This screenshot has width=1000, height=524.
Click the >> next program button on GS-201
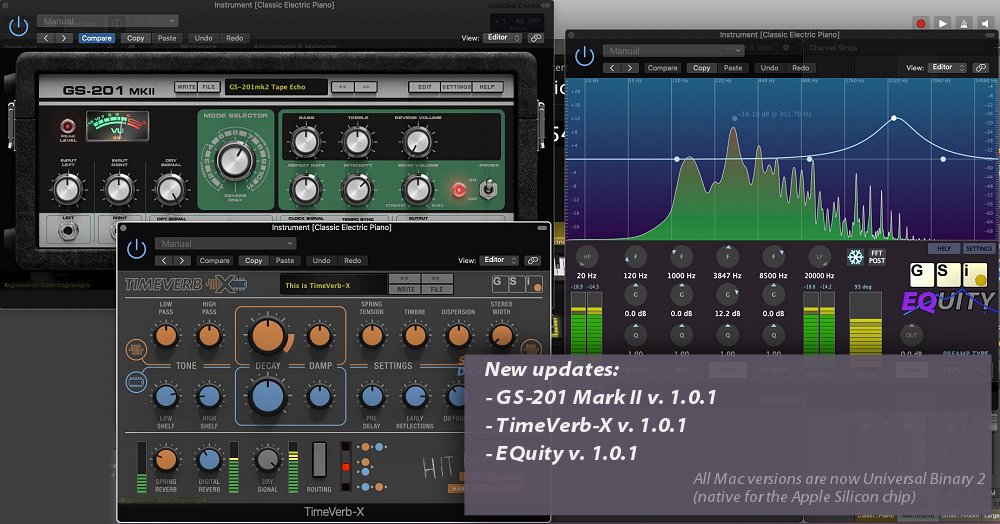pyautogui.click(x=366, y=87)
